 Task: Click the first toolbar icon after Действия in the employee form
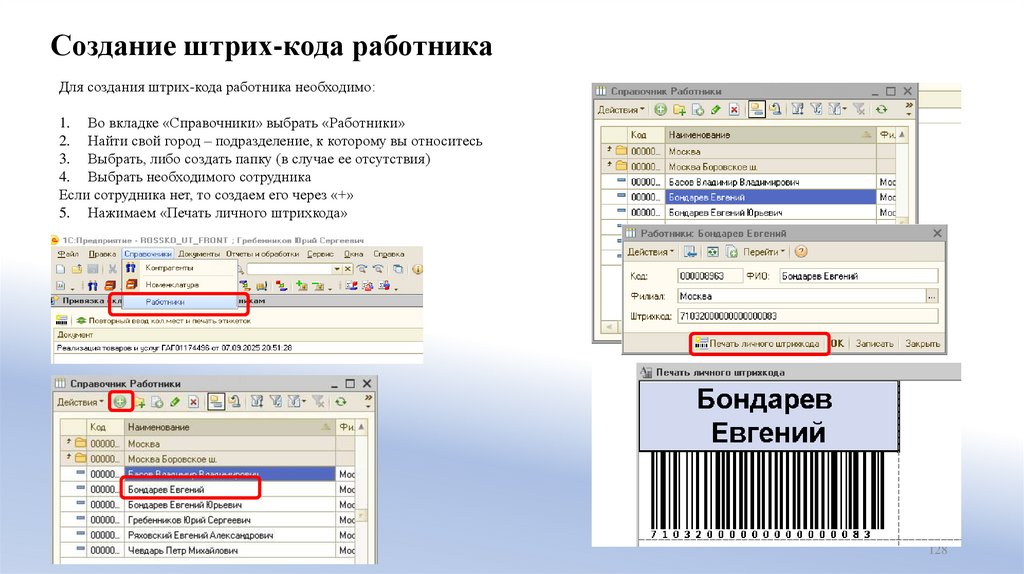pos(690,251)
